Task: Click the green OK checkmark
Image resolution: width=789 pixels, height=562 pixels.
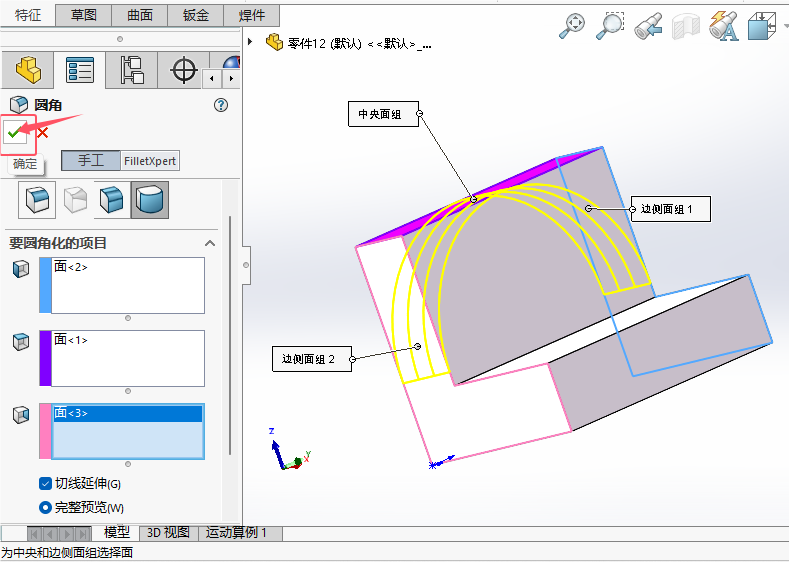Action: tap(15, 133)
